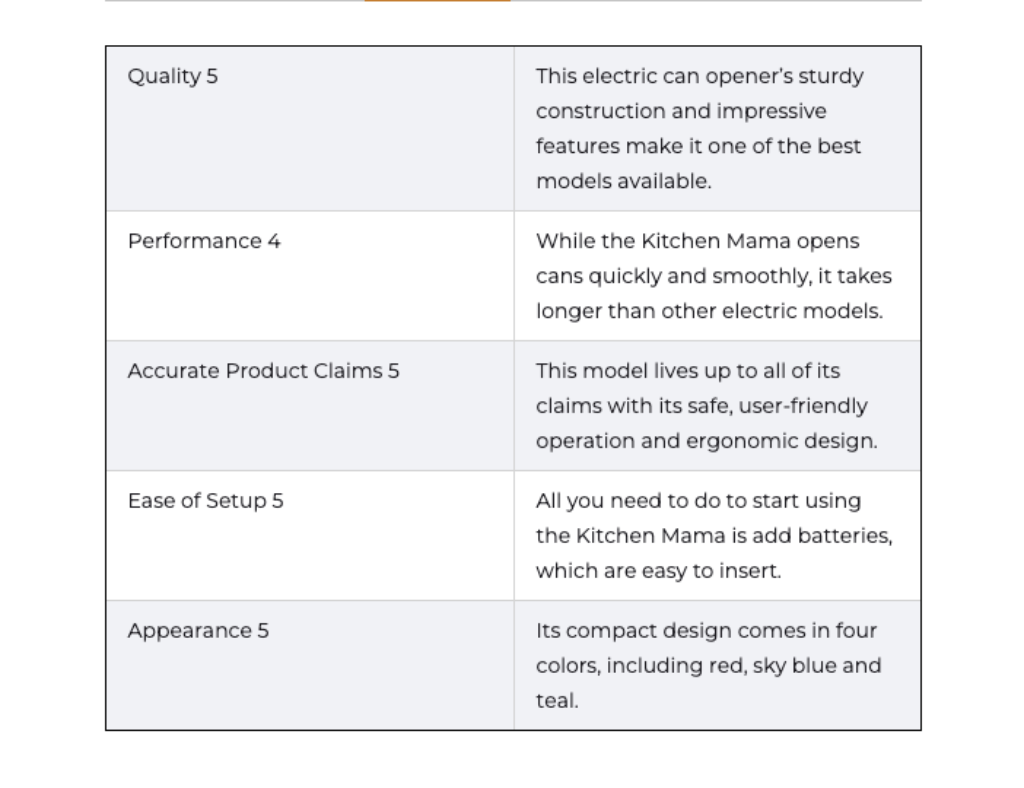The width and height of the screenshot is (1024, 788).
Task: Click the text 'which are easy to insert.'
Action: point(658,571)
